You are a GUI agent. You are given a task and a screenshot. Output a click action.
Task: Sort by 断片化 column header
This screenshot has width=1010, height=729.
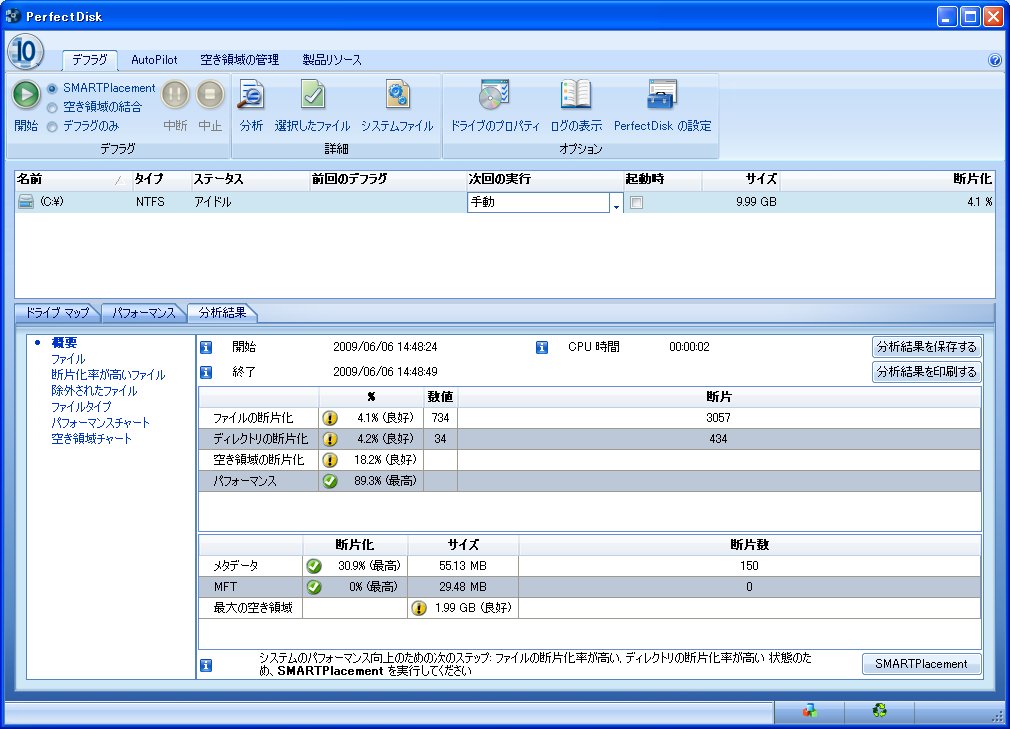click(x=888, y=179)
